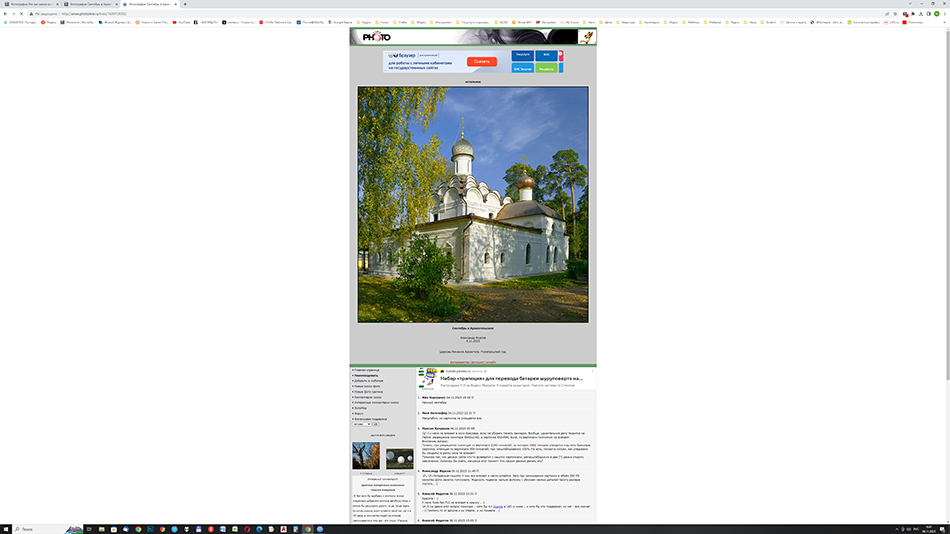Click the ad options three-dot icon
The image size is (950, 534).
[592, 371]
